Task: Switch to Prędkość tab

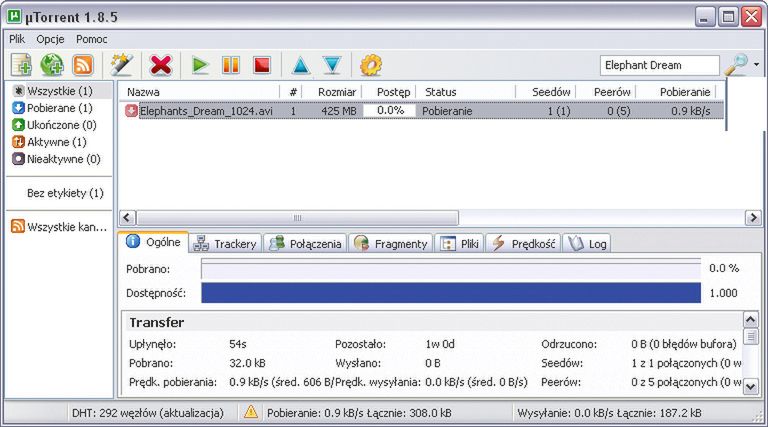Action: pyautogui.click(x=524, y=243)
